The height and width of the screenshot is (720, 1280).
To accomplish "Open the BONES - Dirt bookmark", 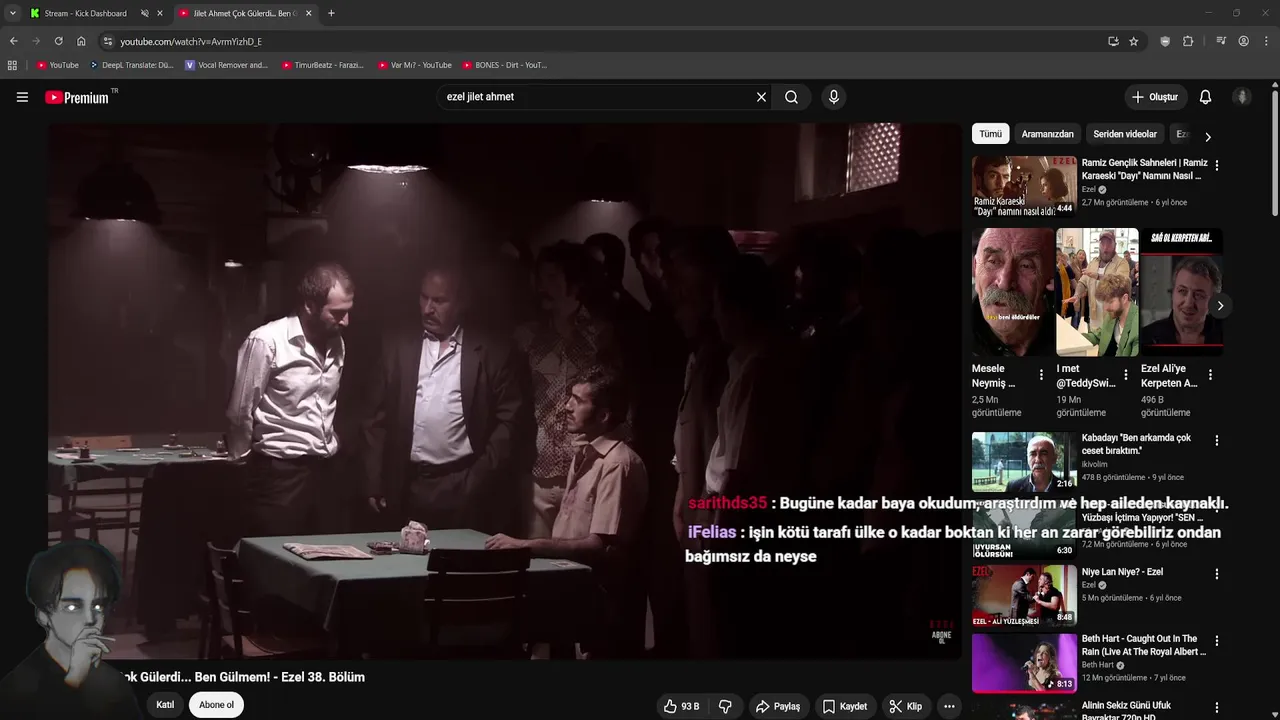I will [x=504, y=65].
